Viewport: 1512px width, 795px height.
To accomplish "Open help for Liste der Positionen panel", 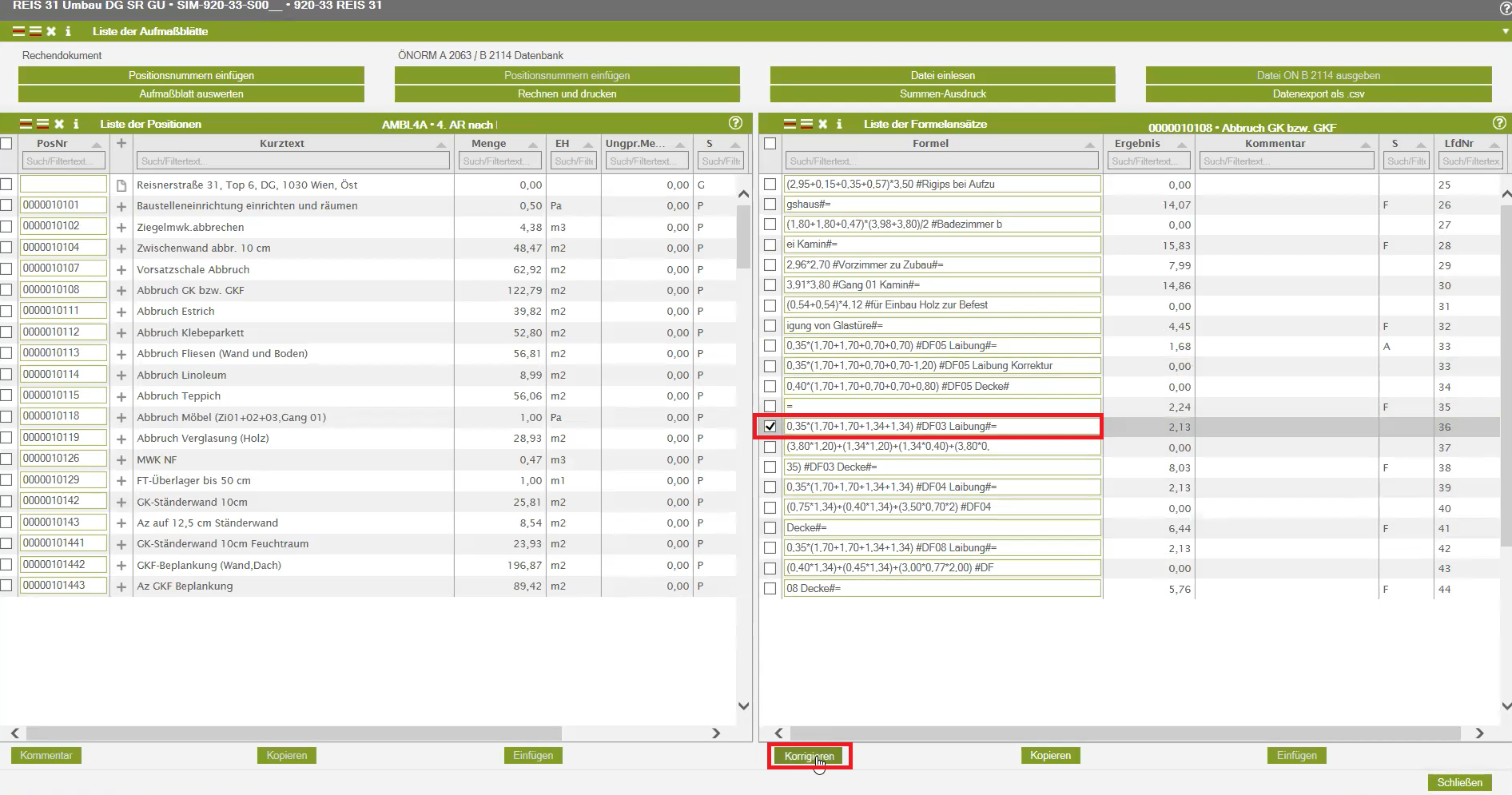I will point(735,123).
